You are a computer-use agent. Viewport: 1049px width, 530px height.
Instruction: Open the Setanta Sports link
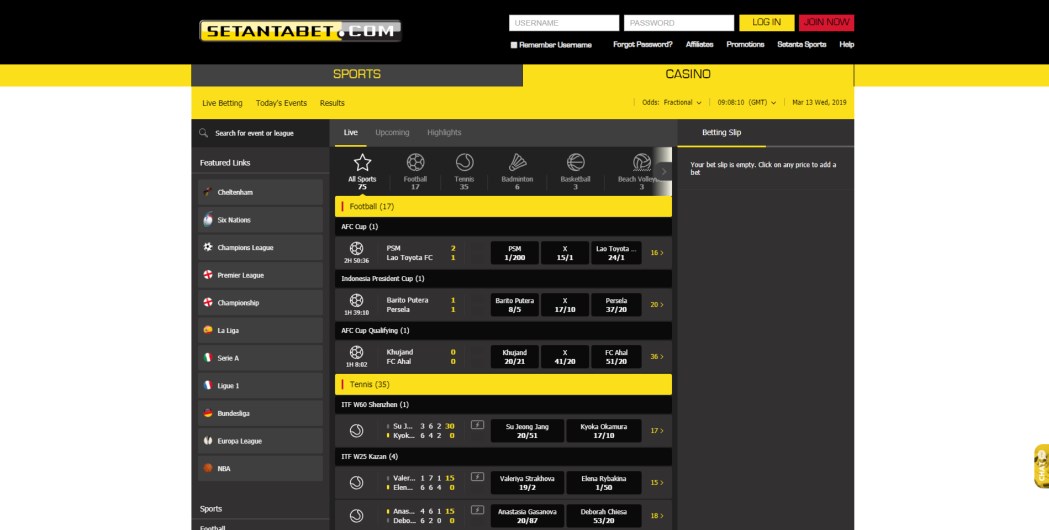click(801, 44)
